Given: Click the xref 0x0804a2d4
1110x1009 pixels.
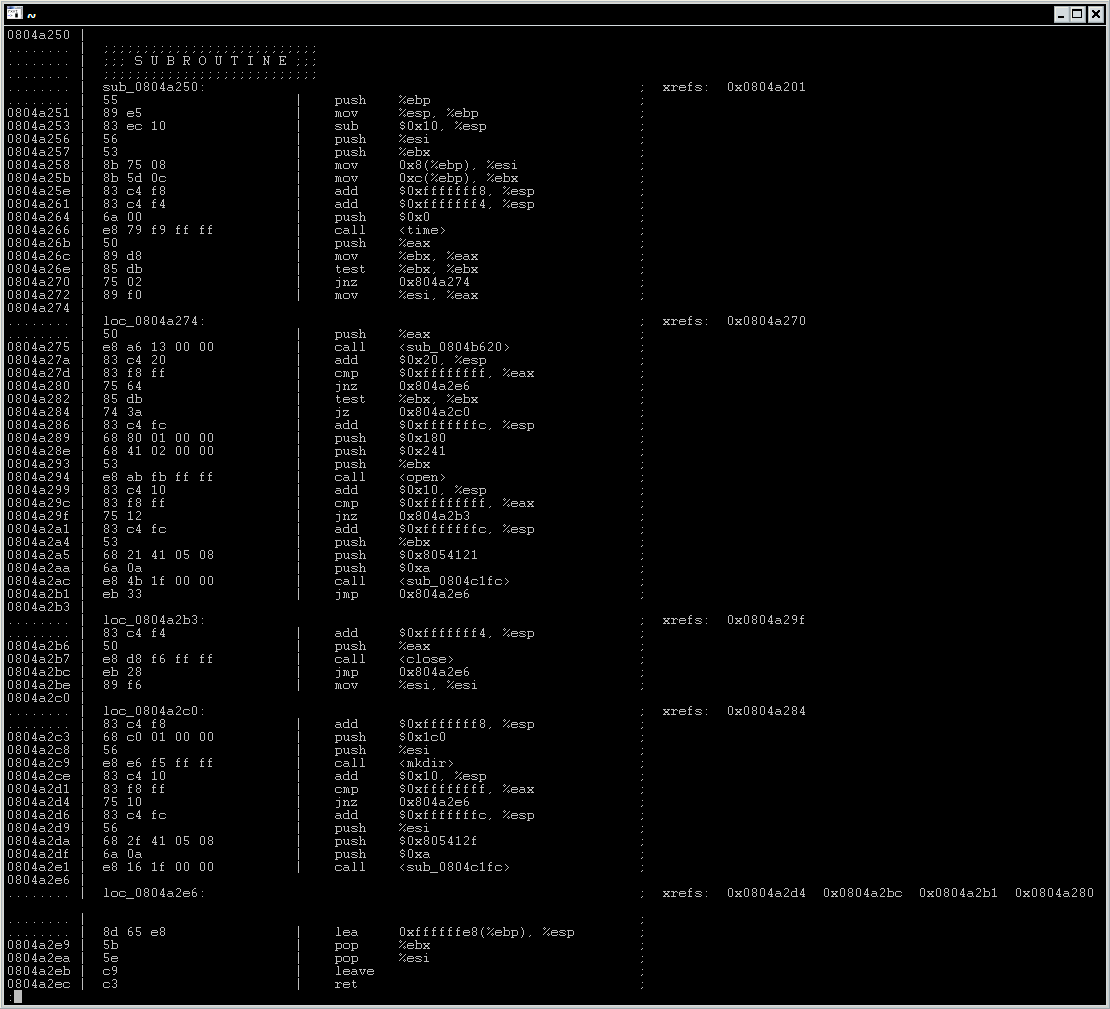Looking at the screenshot, I should click(x=766, y=893).
